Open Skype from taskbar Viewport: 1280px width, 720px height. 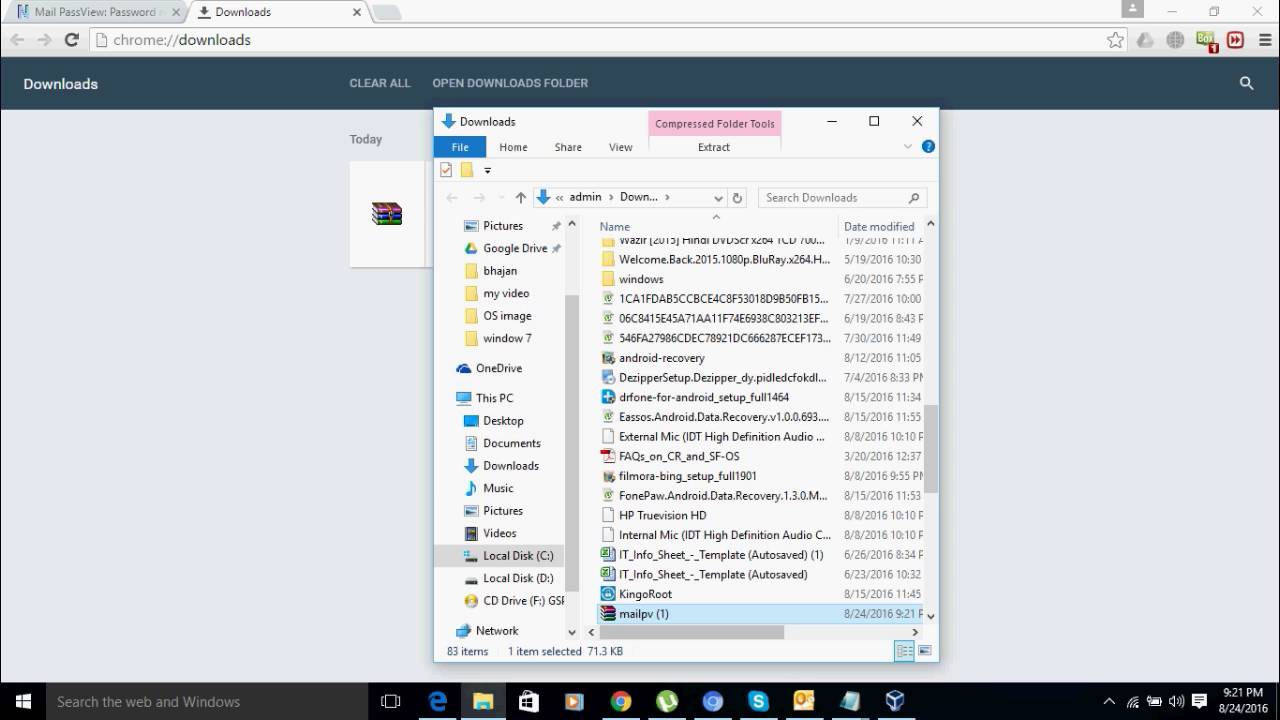758,701
